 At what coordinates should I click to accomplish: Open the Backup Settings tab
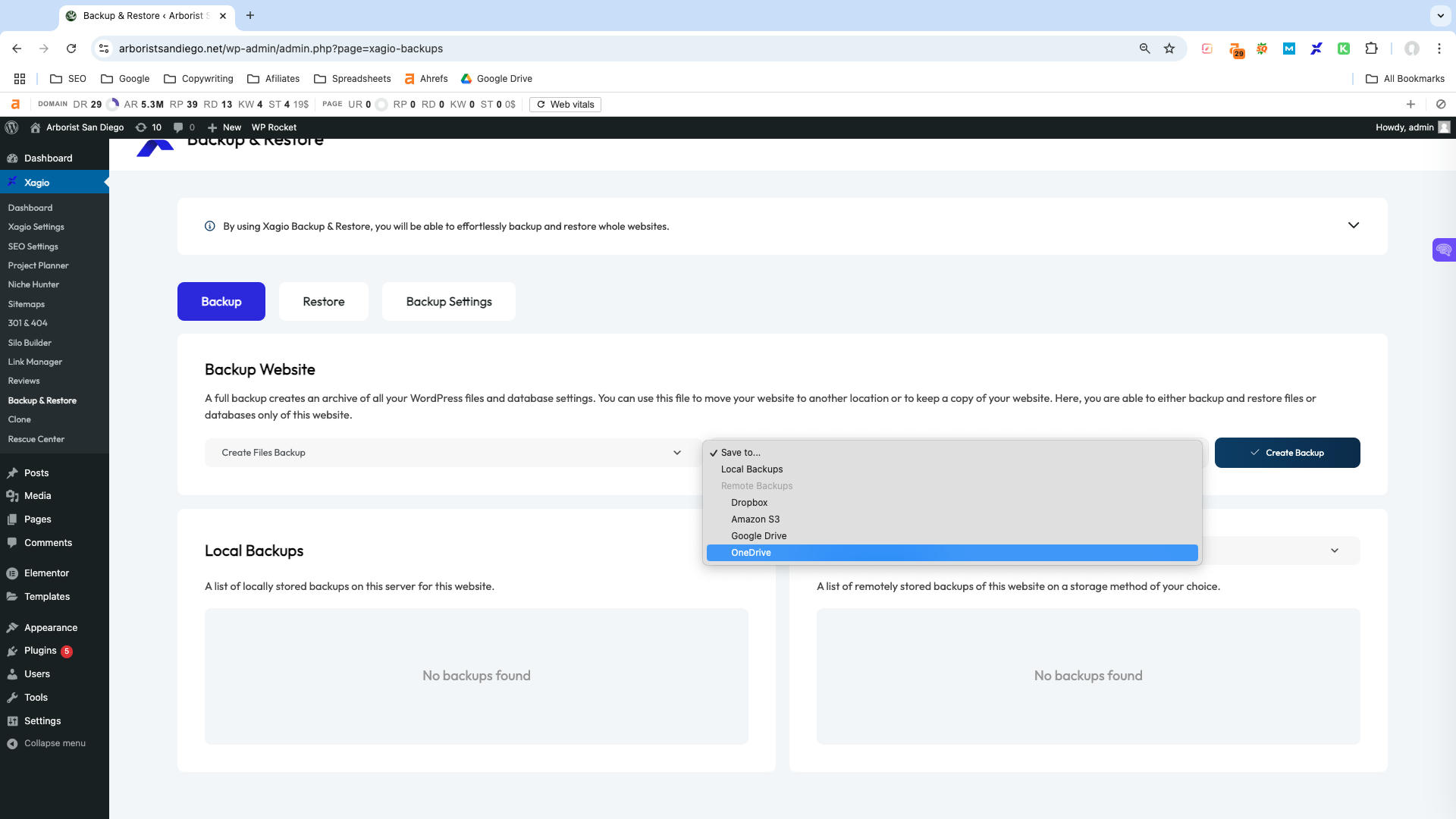point(449,302)
